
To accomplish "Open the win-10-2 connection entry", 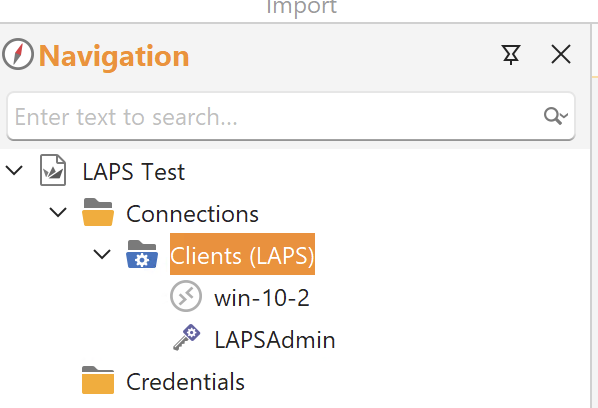I will 262,298.
